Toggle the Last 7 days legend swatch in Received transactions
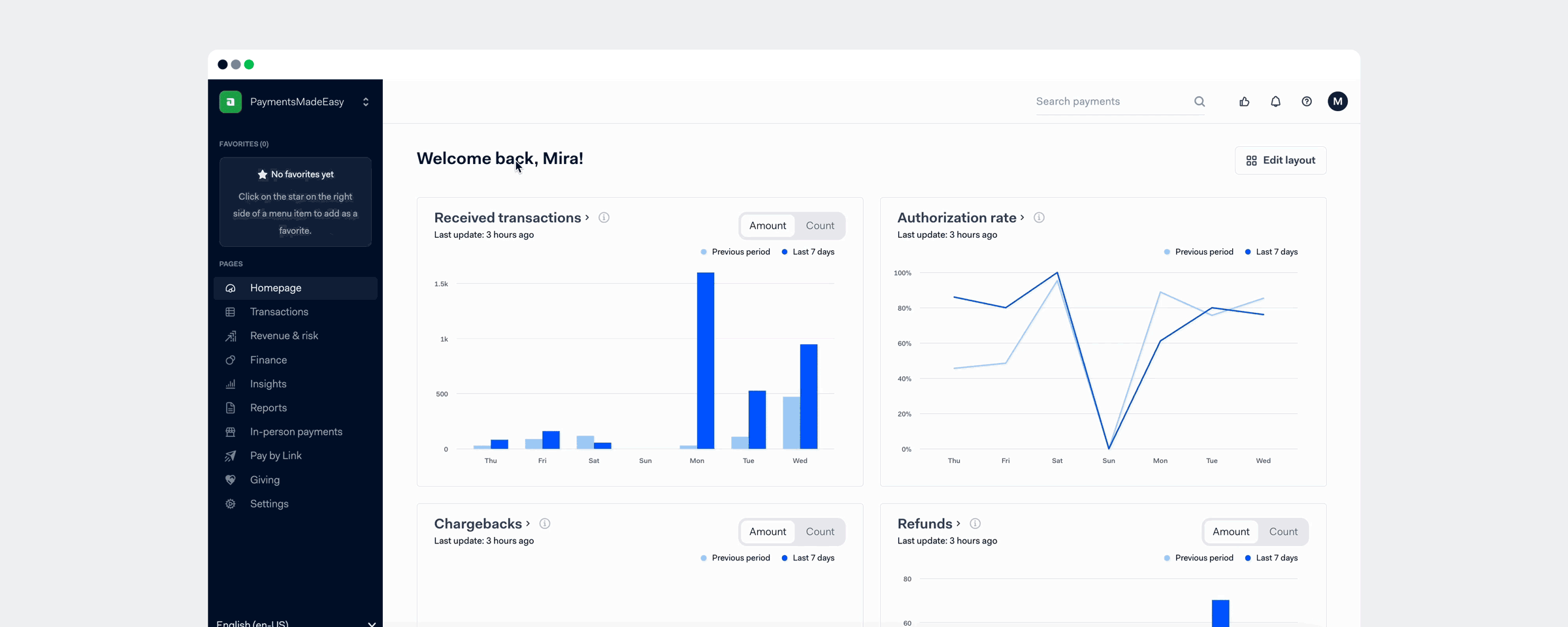Viewport: 1568px width, 627px height. (784, 252)
